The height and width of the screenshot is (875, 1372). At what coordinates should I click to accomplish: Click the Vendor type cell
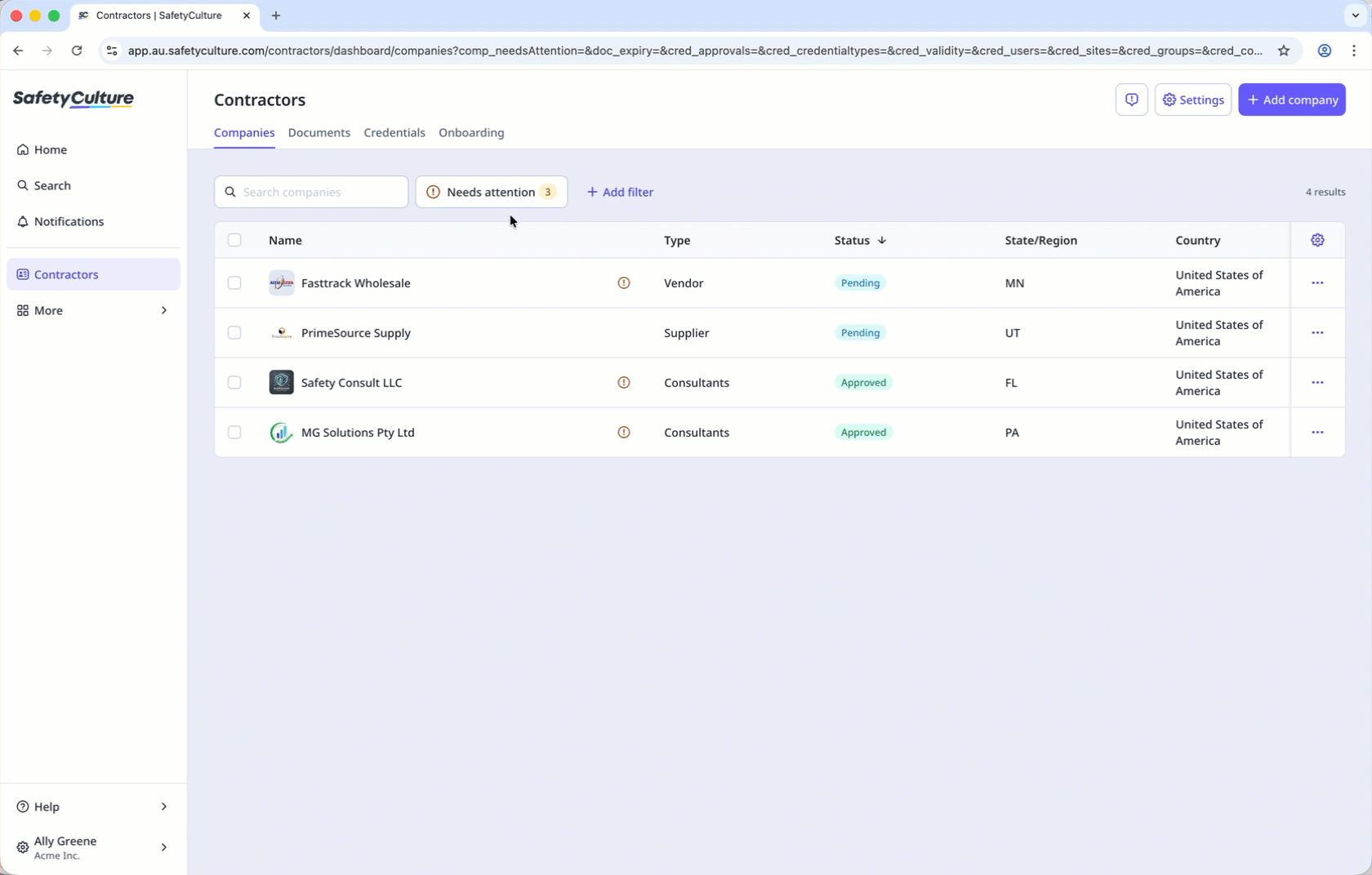pyautogui.click(x=684, y=283)
